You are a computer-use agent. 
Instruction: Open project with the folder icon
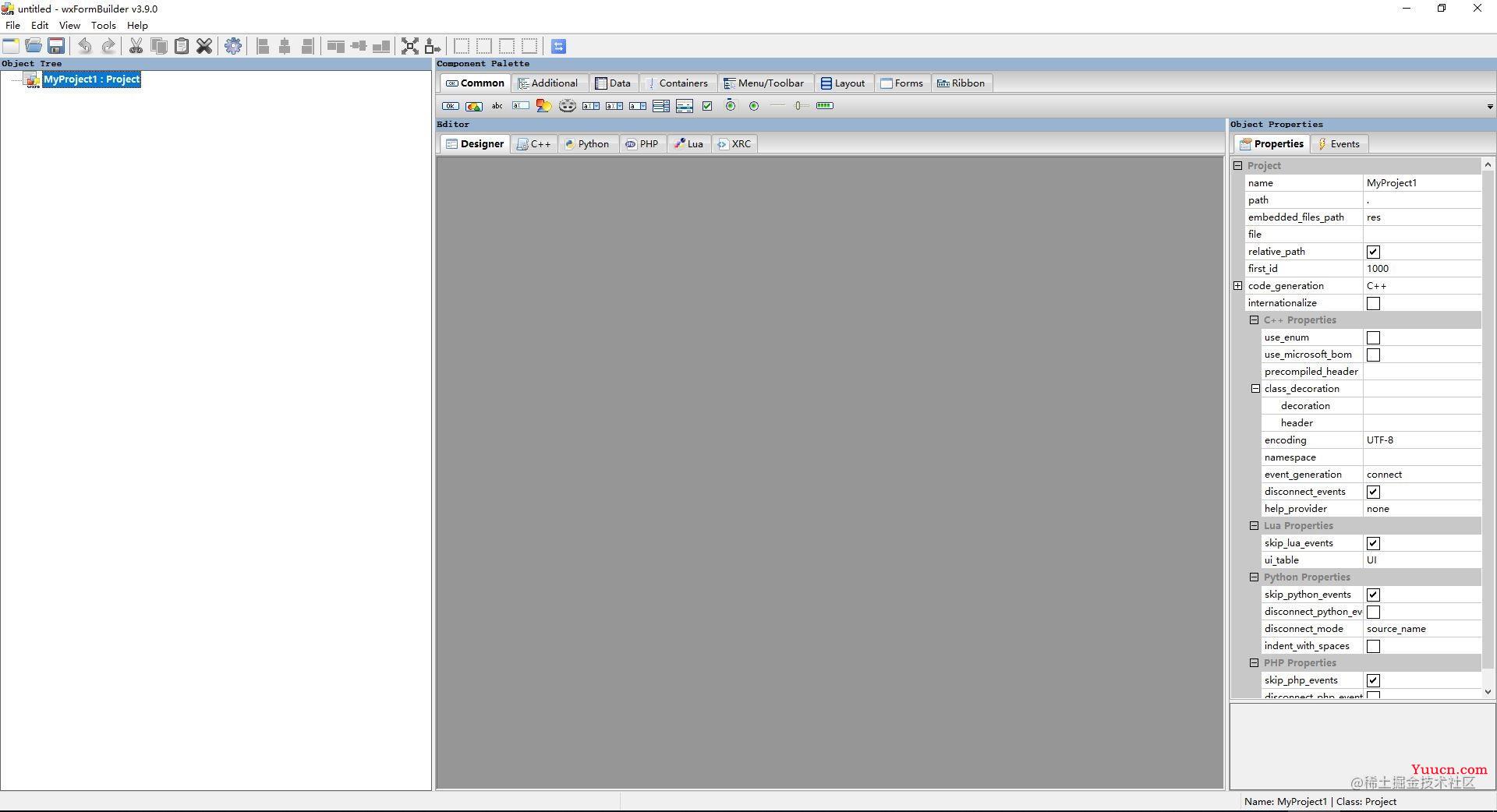click(34, 46)
